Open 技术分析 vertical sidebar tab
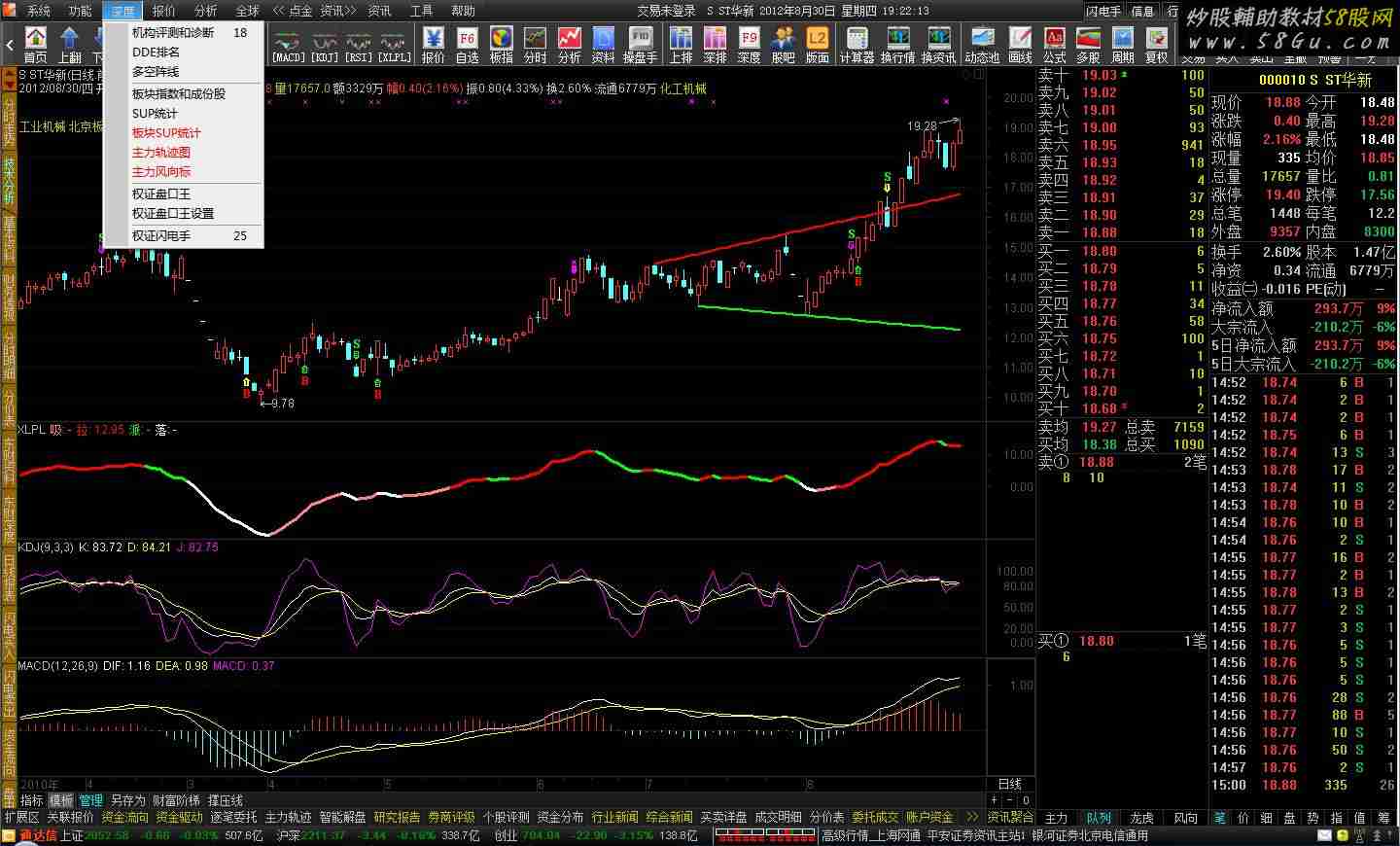Screen dimensions: 1400x846 point(9,181)
